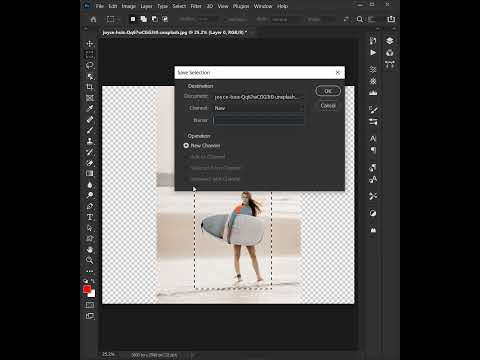
Task: Open the File menu
Action: coord(100,6)
